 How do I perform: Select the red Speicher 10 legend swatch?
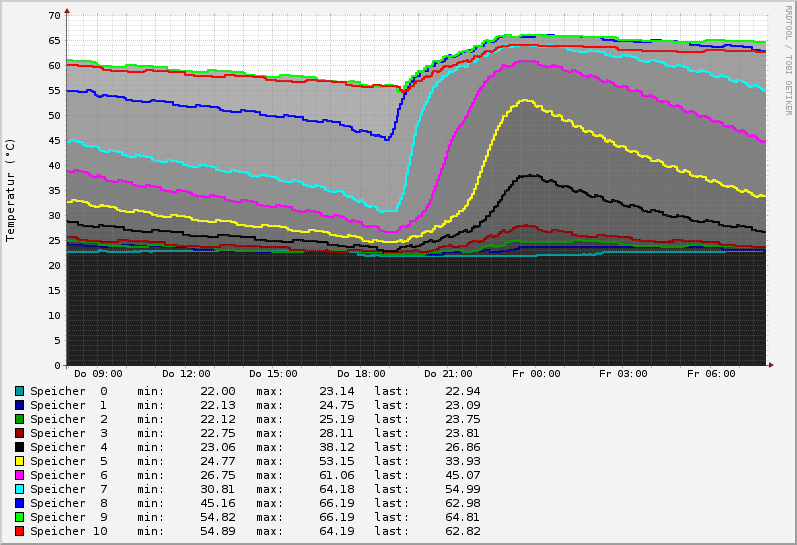(19, 531)
